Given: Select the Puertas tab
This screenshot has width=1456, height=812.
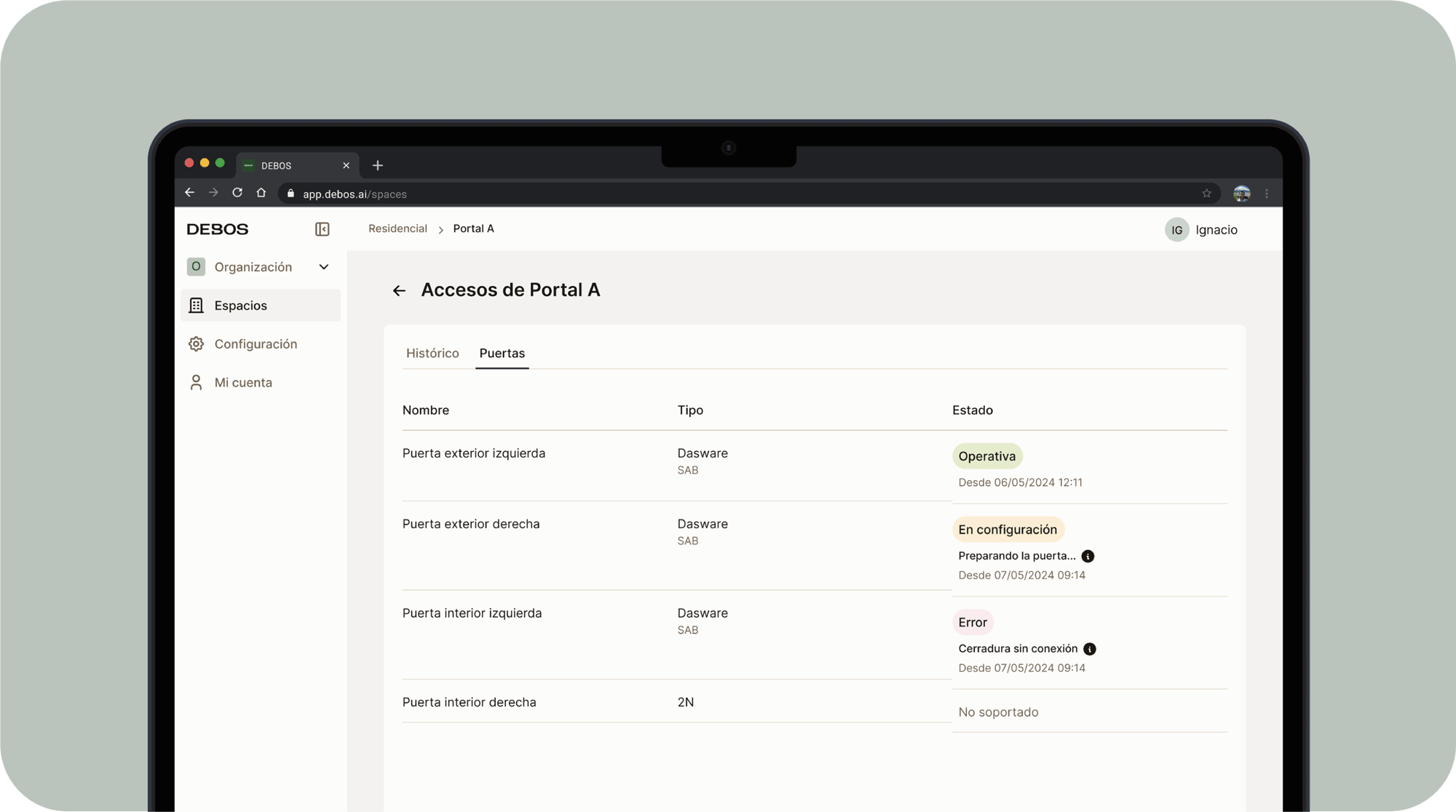Looking at the screenshot, I should [x=502, y=353].
